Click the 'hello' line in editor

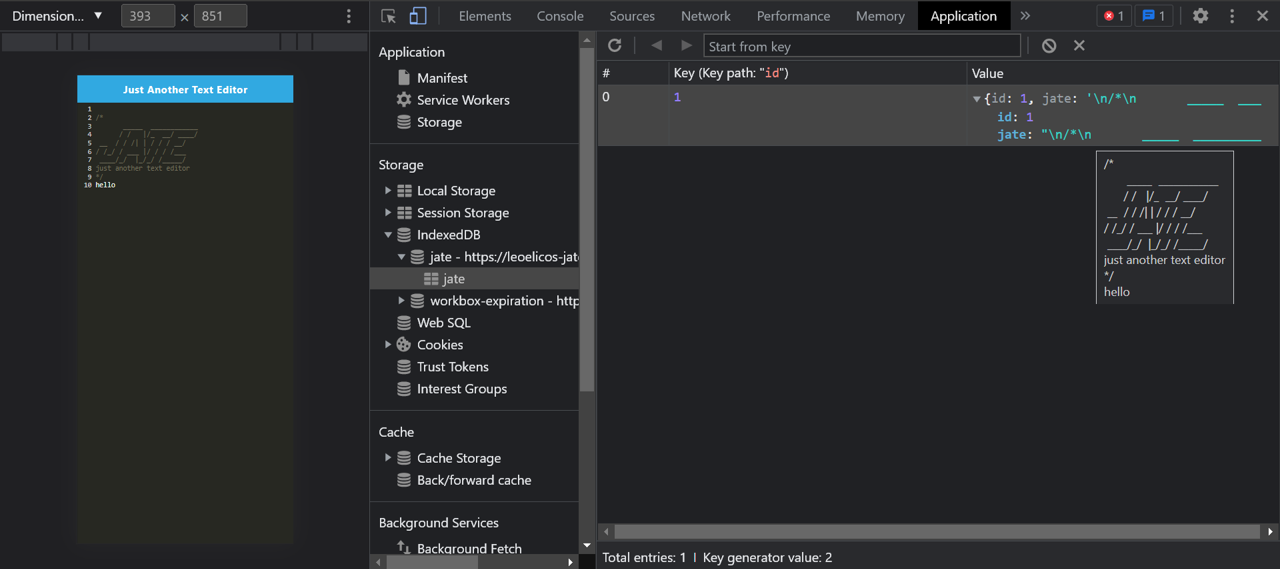click(x=105, y=185)
